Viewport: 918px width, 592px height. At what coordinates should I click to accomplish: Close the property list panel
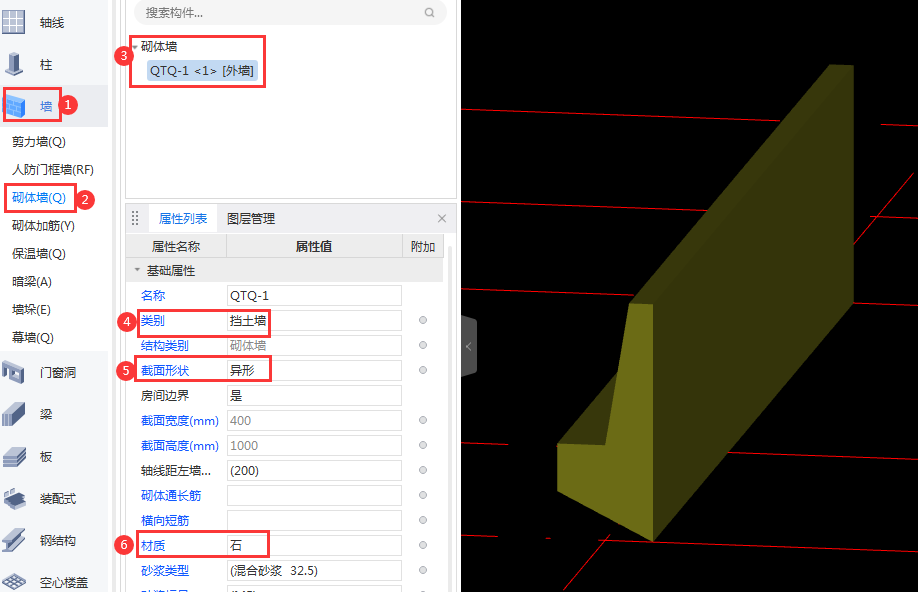click(x=442, y=218)
